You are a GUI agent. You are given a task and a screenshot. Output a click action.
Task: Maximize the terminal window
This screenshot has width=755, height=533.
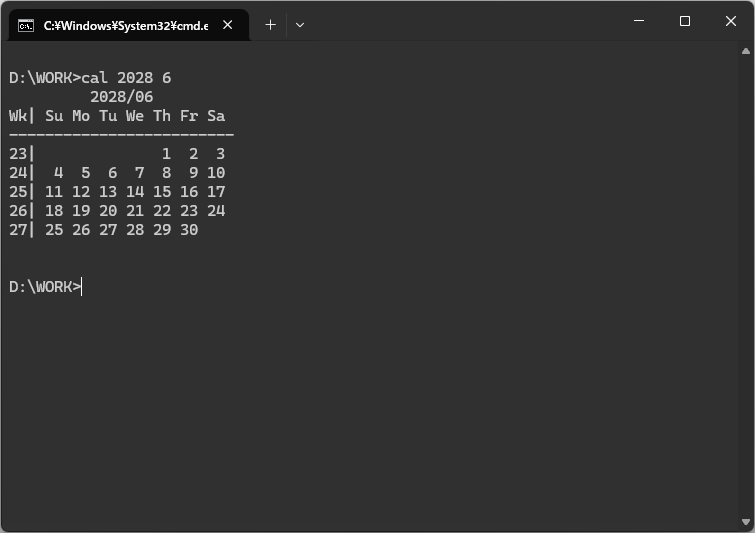685,21
